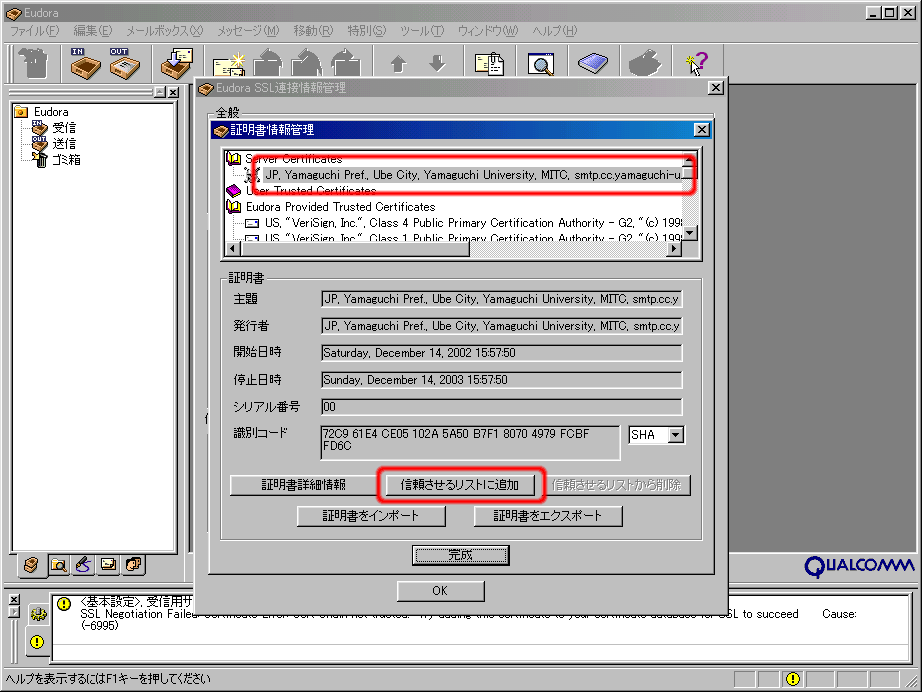The width and height of the screenshot is (922, 692).
Task: Click the yellow warning icon tab
Action: [36, 642]
